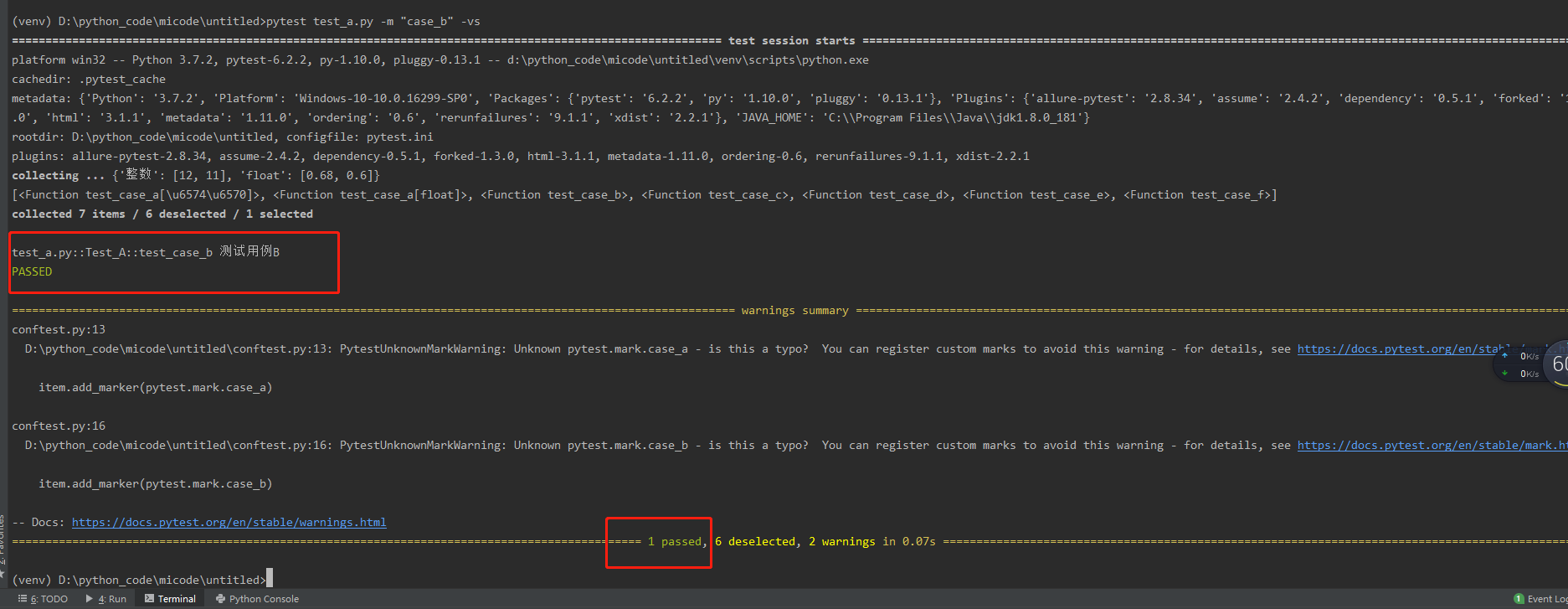Click the green PASSED status text

tap(32, 271)
